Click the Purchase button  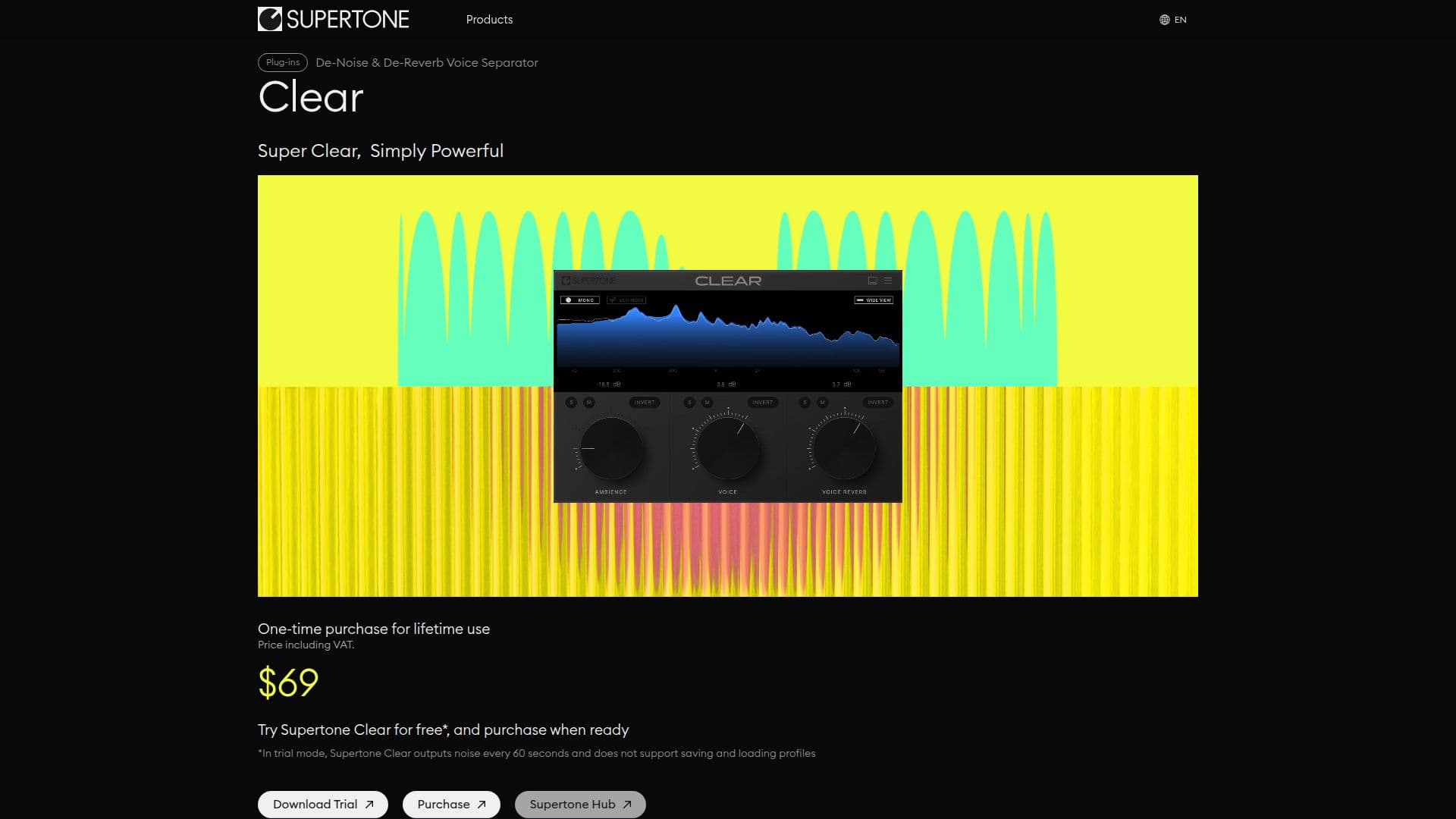[x=451, y=805]
